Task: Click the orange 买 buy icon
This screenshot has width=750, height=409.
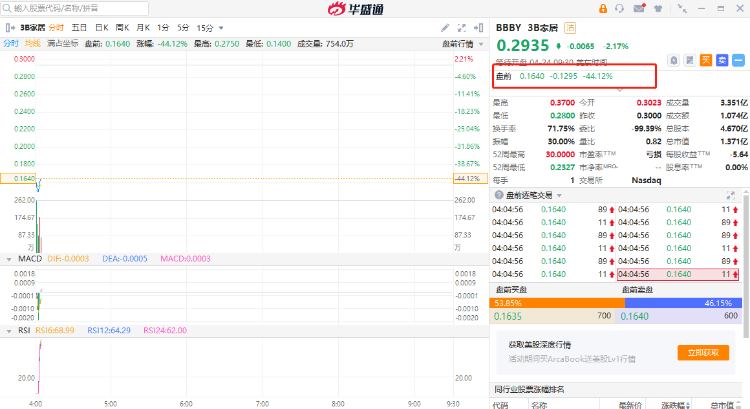Action: tap(705, 60)
